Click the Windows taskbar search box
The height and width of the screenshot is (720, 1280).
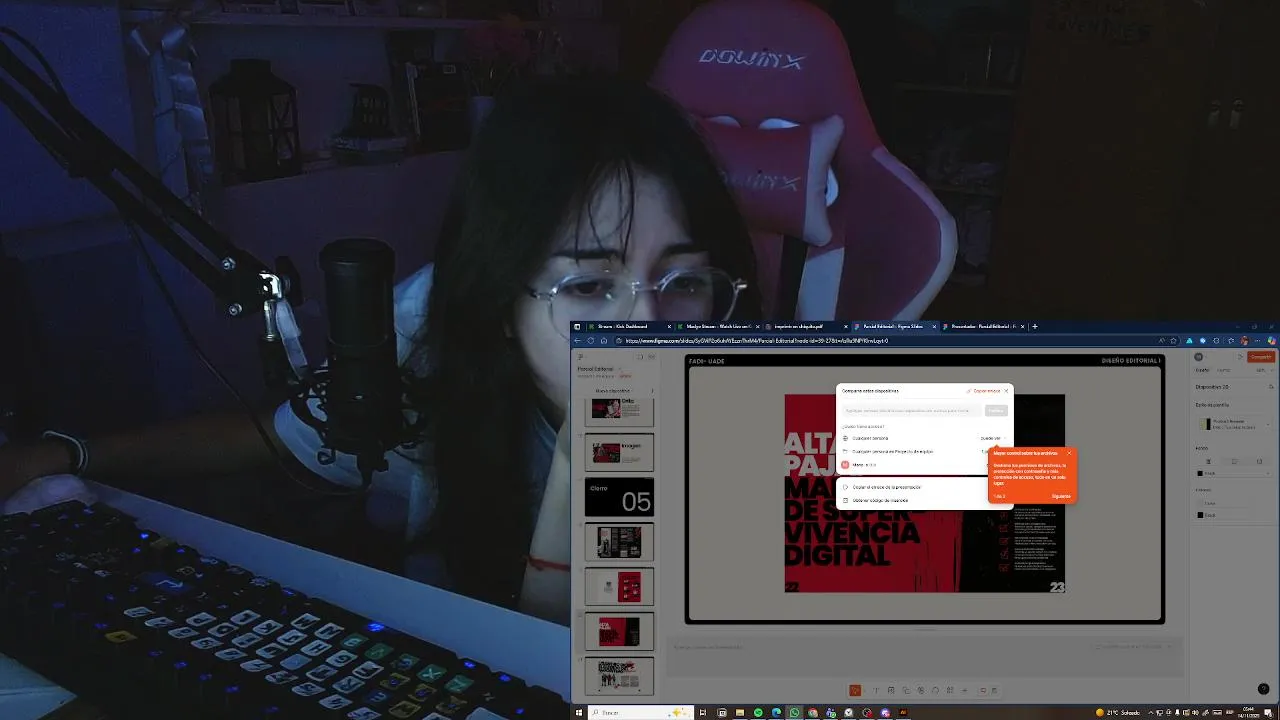coord(640,713)
